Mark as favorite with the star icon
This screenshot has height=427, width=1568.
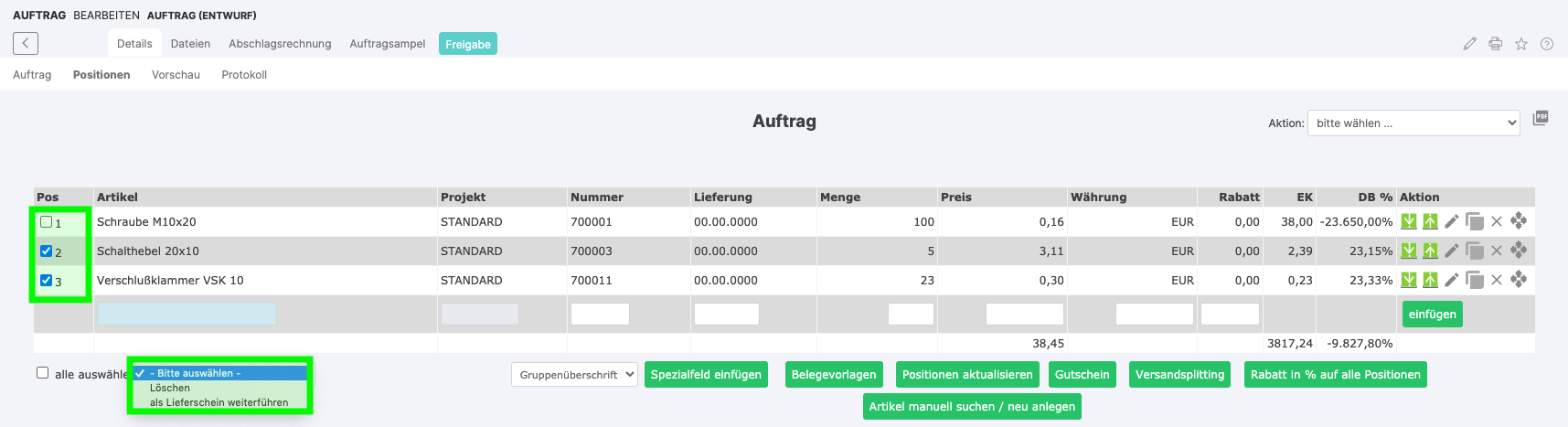pyautogui.click(x=1521, y=44)
